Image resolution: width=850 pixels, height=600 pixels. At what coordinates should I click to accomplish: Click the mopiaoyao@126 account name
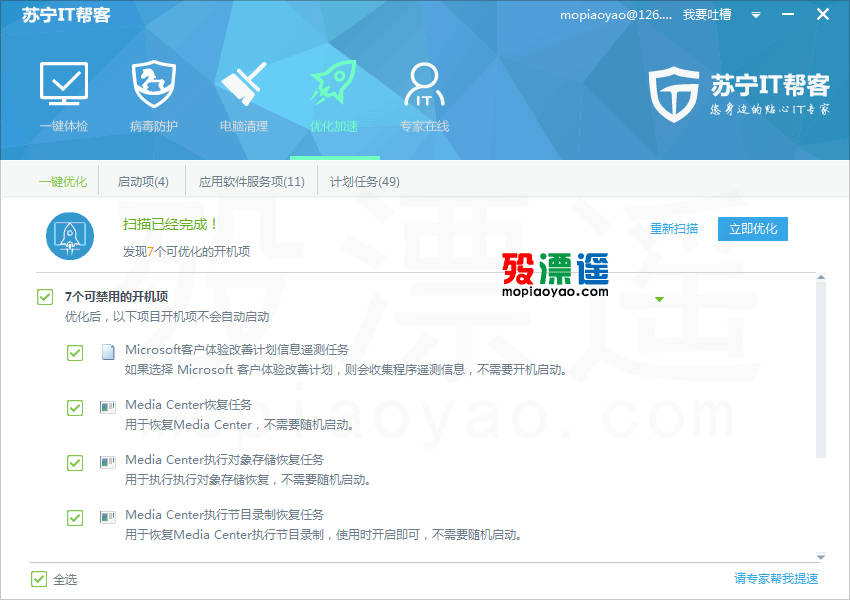(x=616, y=15)
